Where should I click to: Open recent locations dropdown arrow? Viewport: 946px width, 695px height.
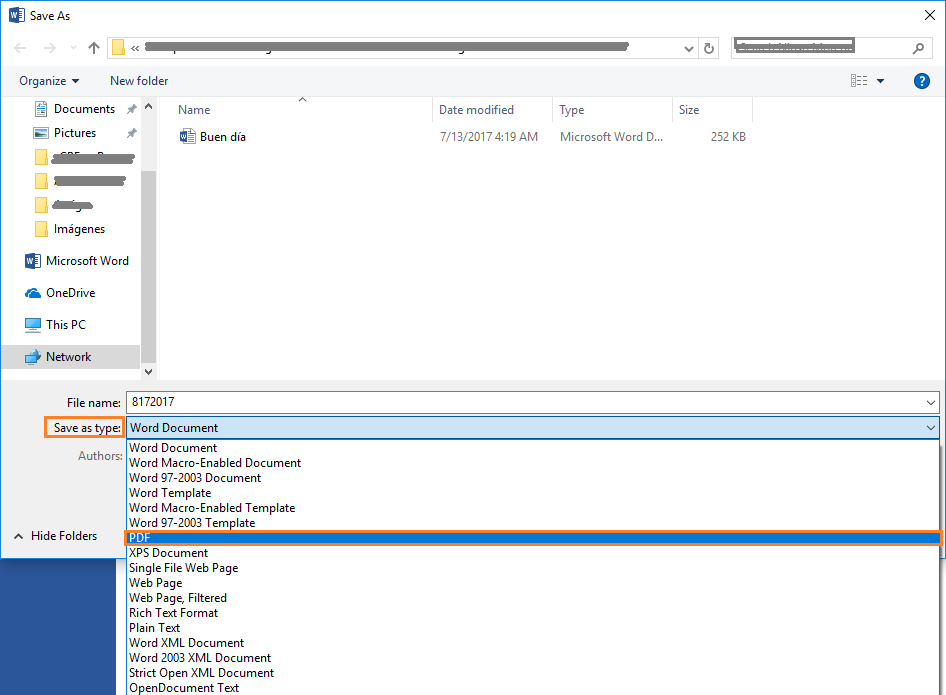coord(73,48)
